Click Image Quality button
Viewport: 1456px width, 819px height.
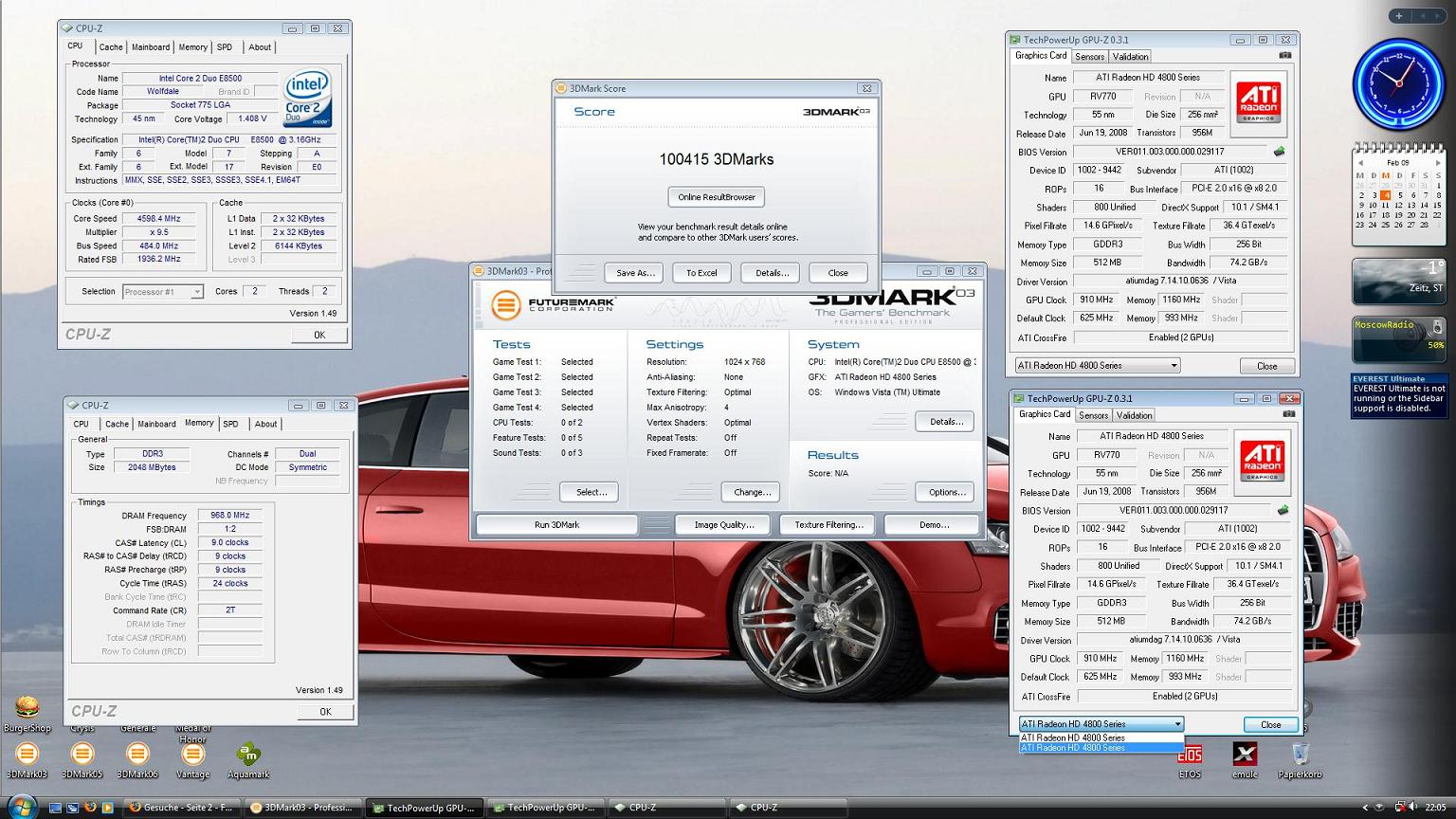point(724,524)
